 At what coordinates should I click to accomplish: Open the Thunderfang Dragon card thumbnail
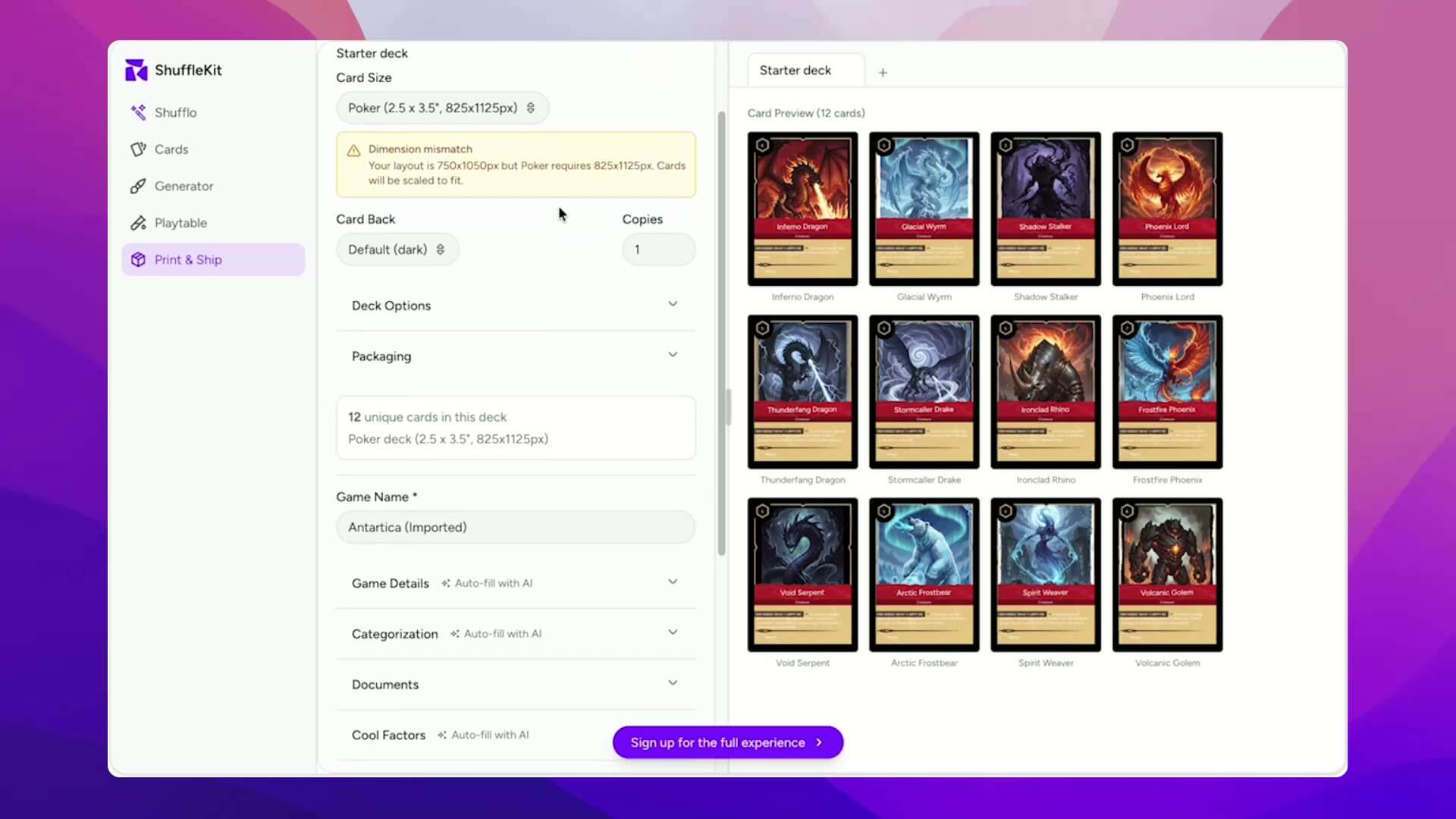(802, 392)
